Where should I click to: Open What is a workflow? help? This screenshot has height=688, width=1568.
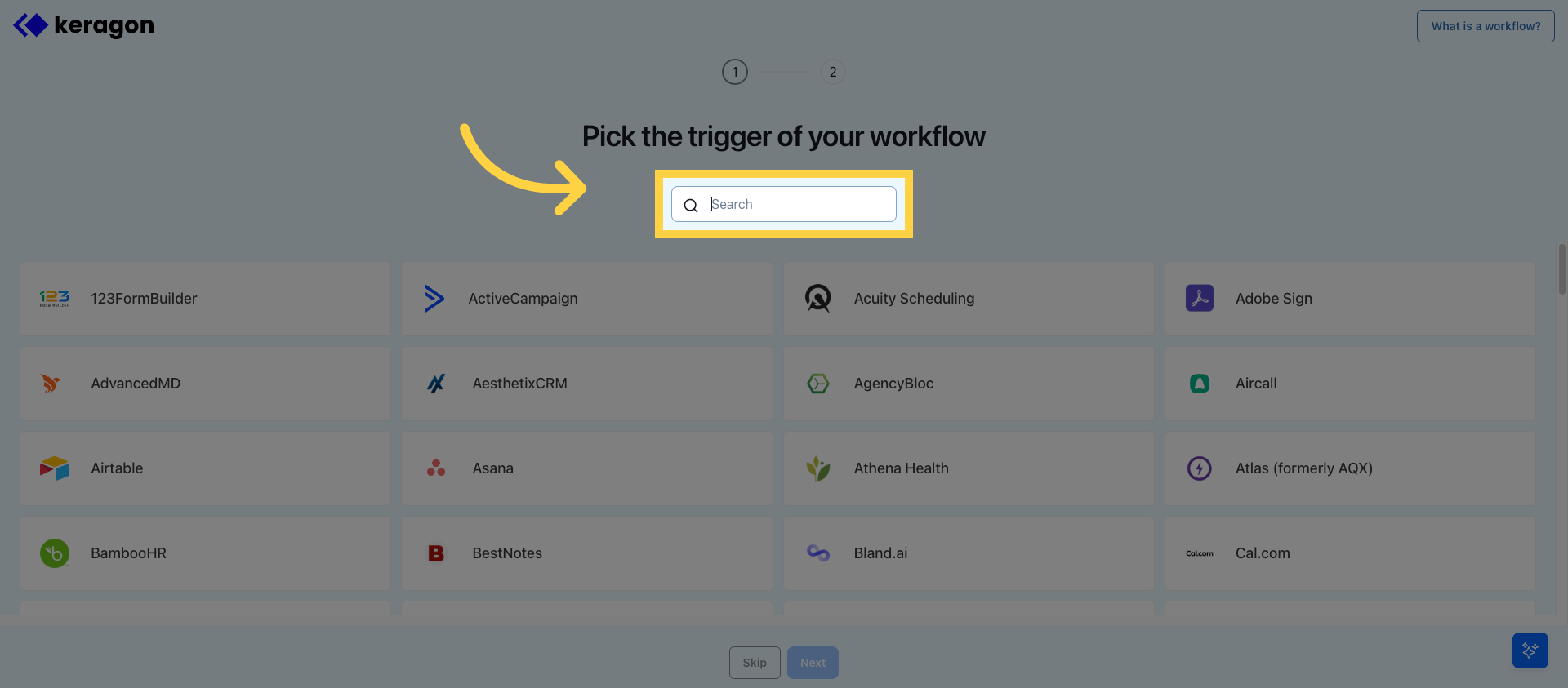pyautogui.click(x=1485, y=25)
